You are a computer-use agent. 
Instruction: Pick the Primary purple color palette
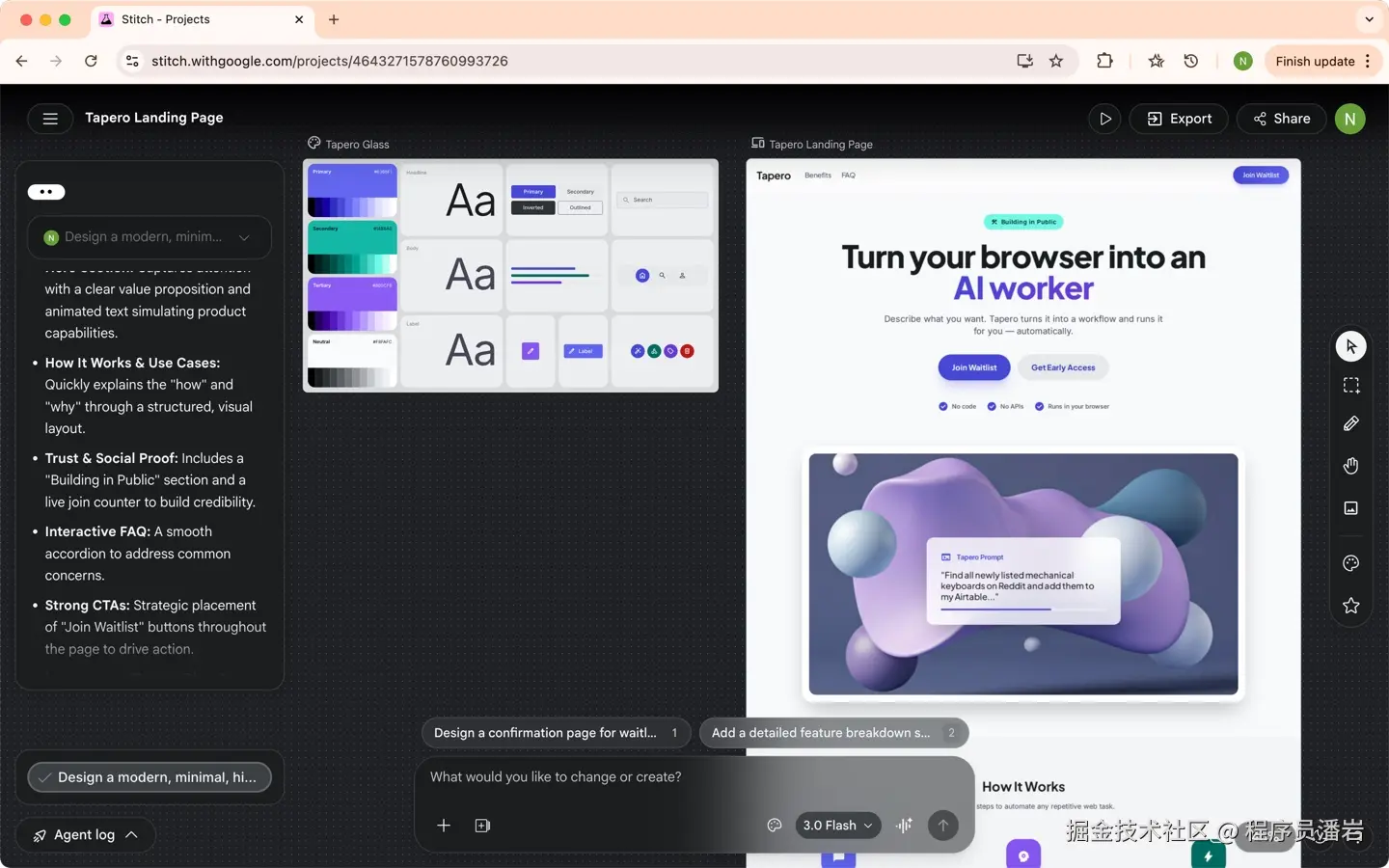[x=352, y=191]
